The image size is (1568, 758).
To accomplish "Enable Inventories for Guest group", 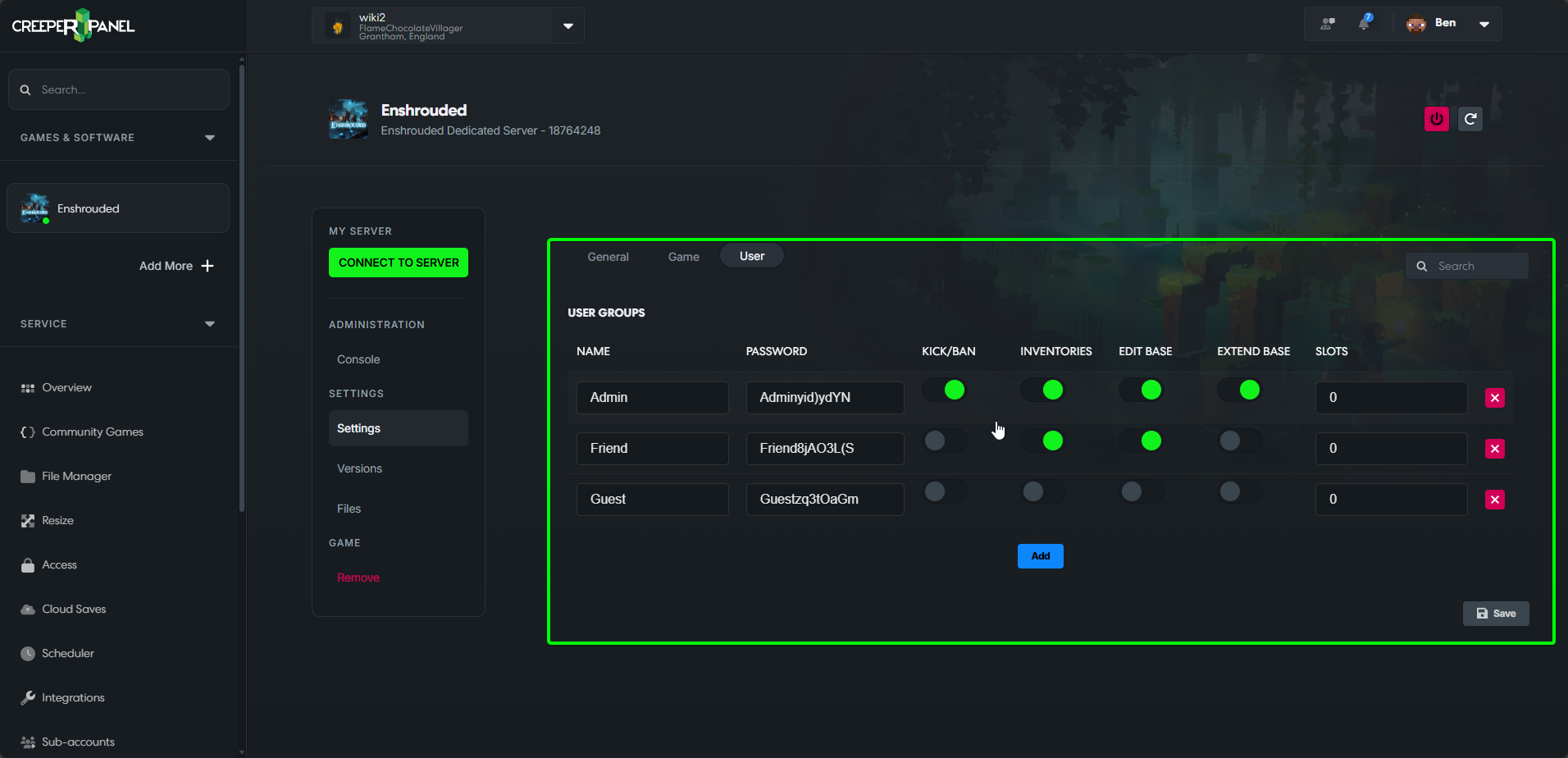I will 1043,491.
